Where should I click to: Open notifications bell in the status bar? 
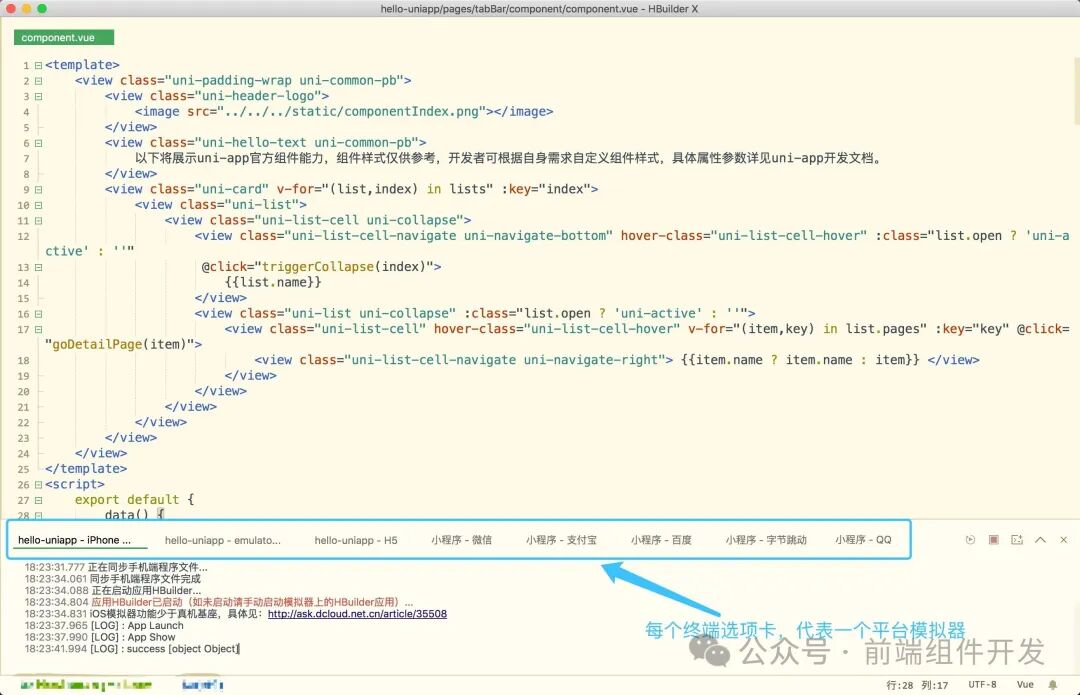1052,685
